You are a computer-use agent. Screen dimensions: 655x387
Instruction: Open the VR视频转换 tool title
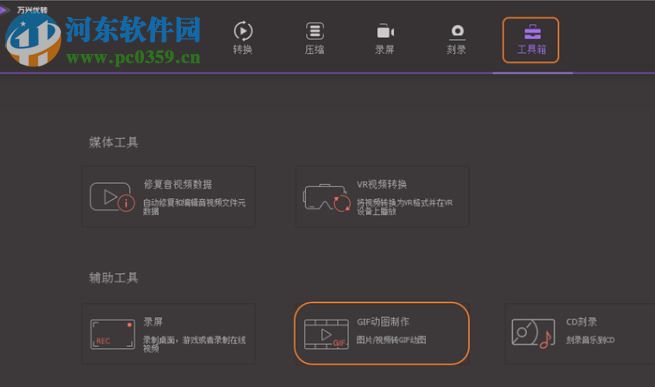coord(382,184)
